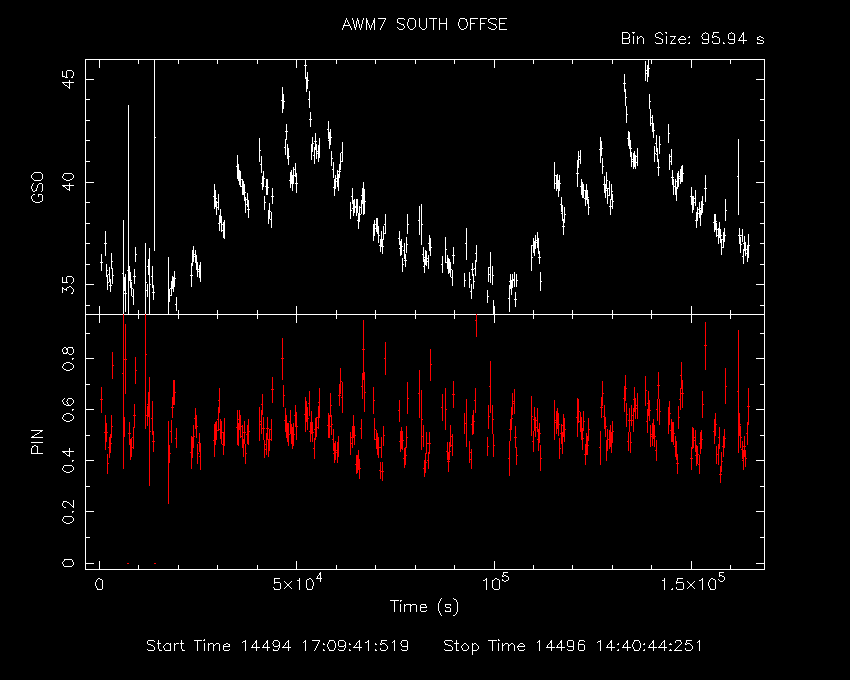This screenshot has width=850, height=680.
Task: Click the time axis label 10^5
Action: (x=494, y=583)
